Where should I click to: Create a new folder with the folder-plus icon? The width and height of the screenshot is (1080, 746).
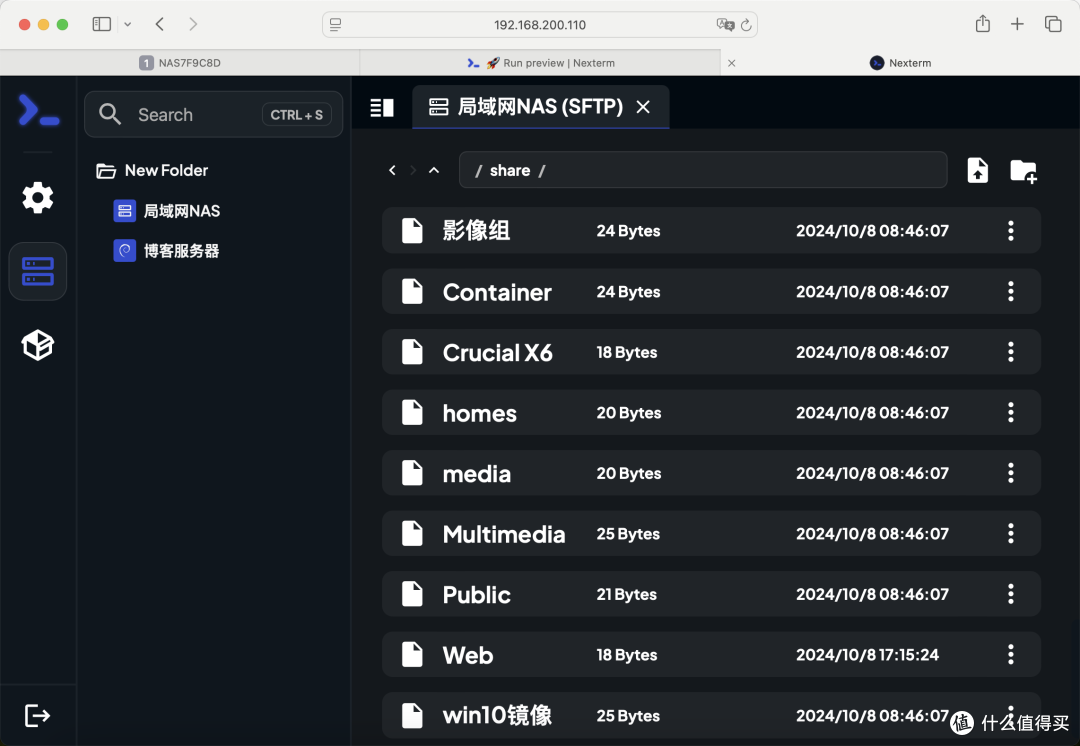[x=1023, y=170]
